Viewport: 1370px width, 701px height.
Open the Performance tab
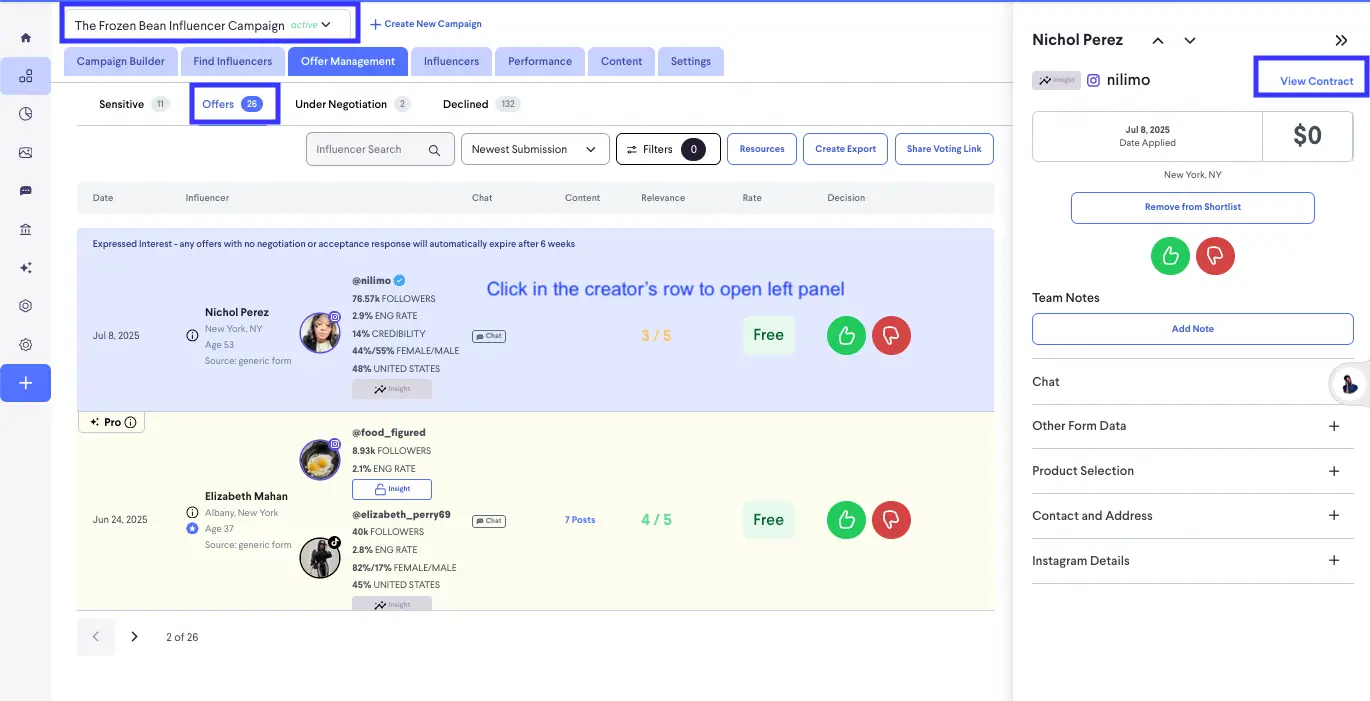click(539, 61)
